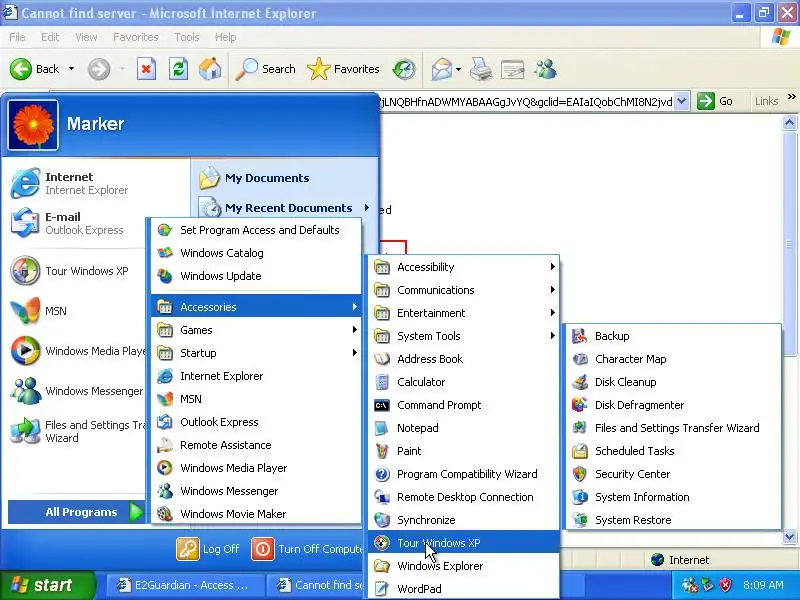Viewport: 800px width, 600px height.
Task: Open the Mail button dropdown arrow
Action: point(458,69)
